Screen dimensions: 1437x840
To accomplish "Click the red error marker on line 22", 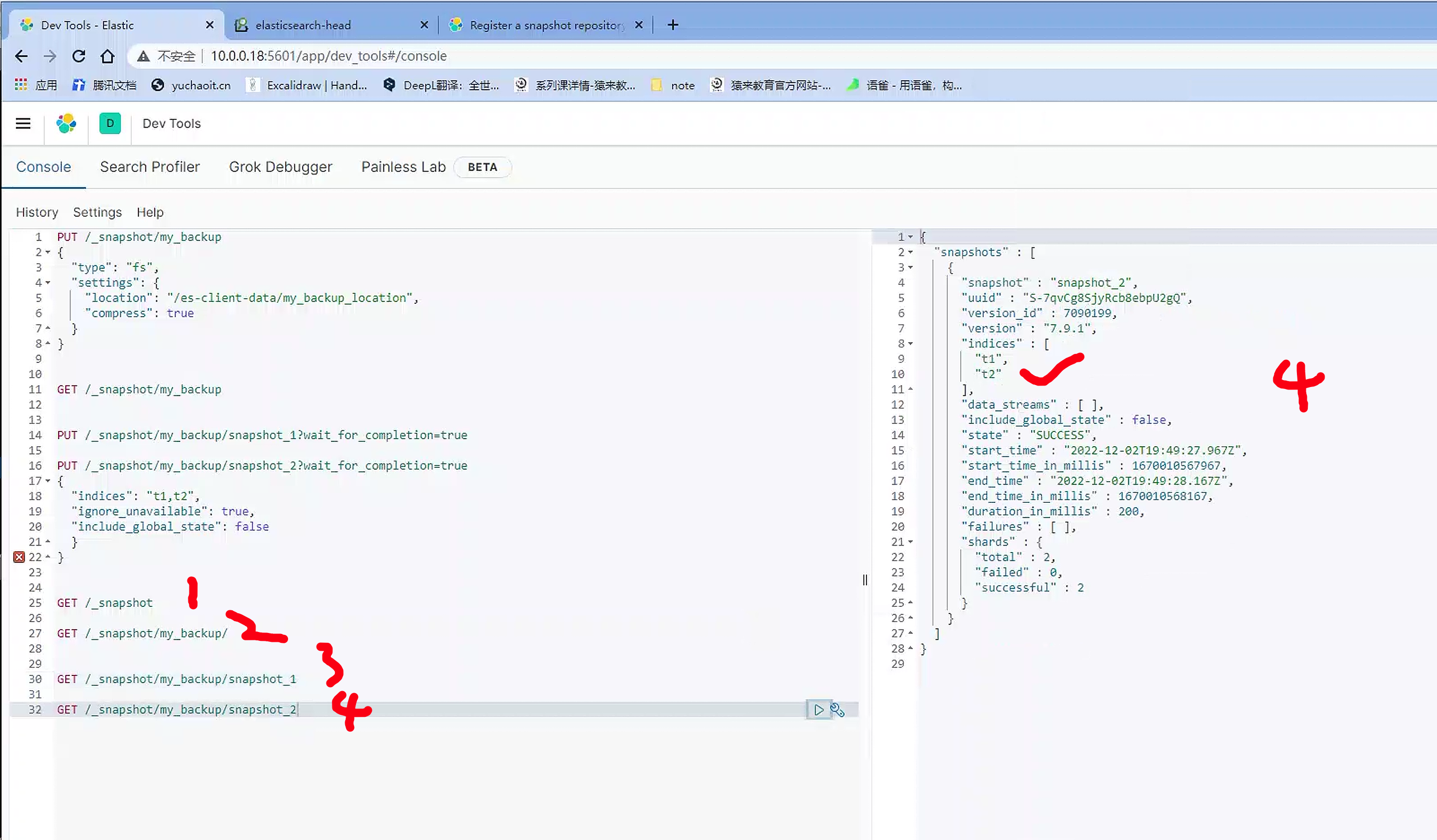I will pyautogui.click(x=19, y=557).
